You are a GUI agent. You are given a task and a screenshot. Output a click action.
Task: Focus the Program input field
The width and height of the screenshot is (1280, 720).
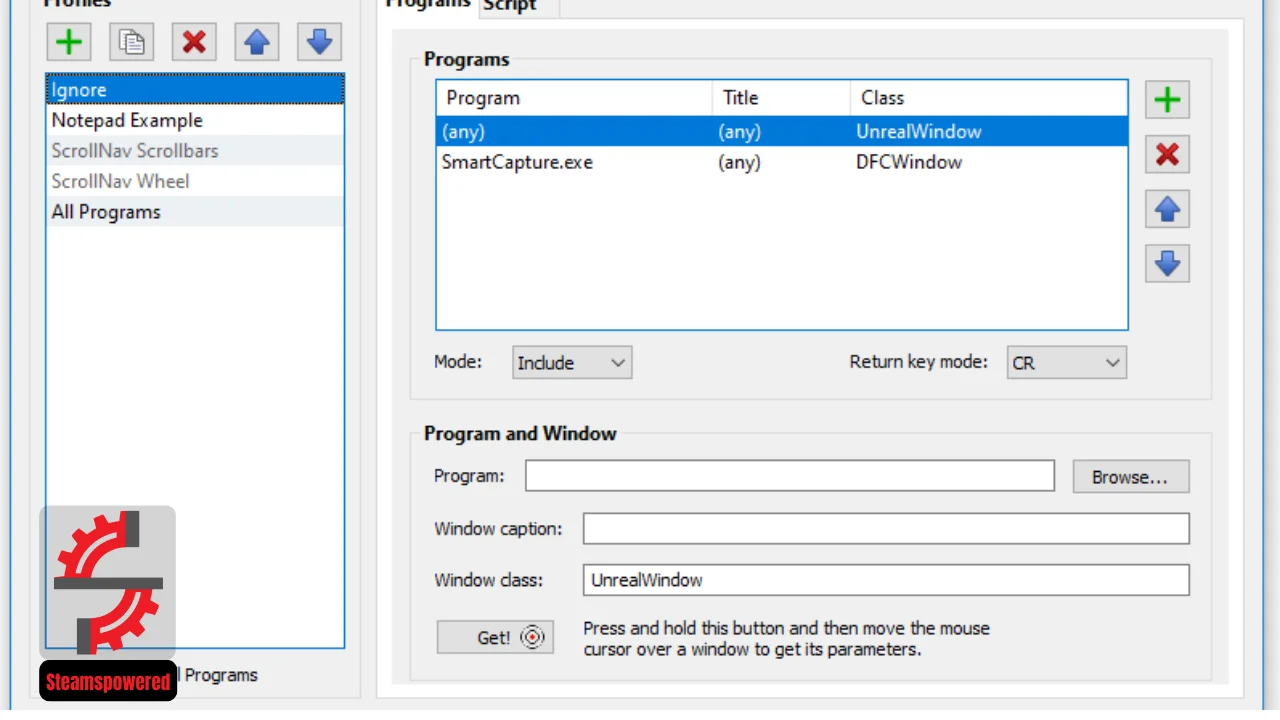[x=790, y=476]
